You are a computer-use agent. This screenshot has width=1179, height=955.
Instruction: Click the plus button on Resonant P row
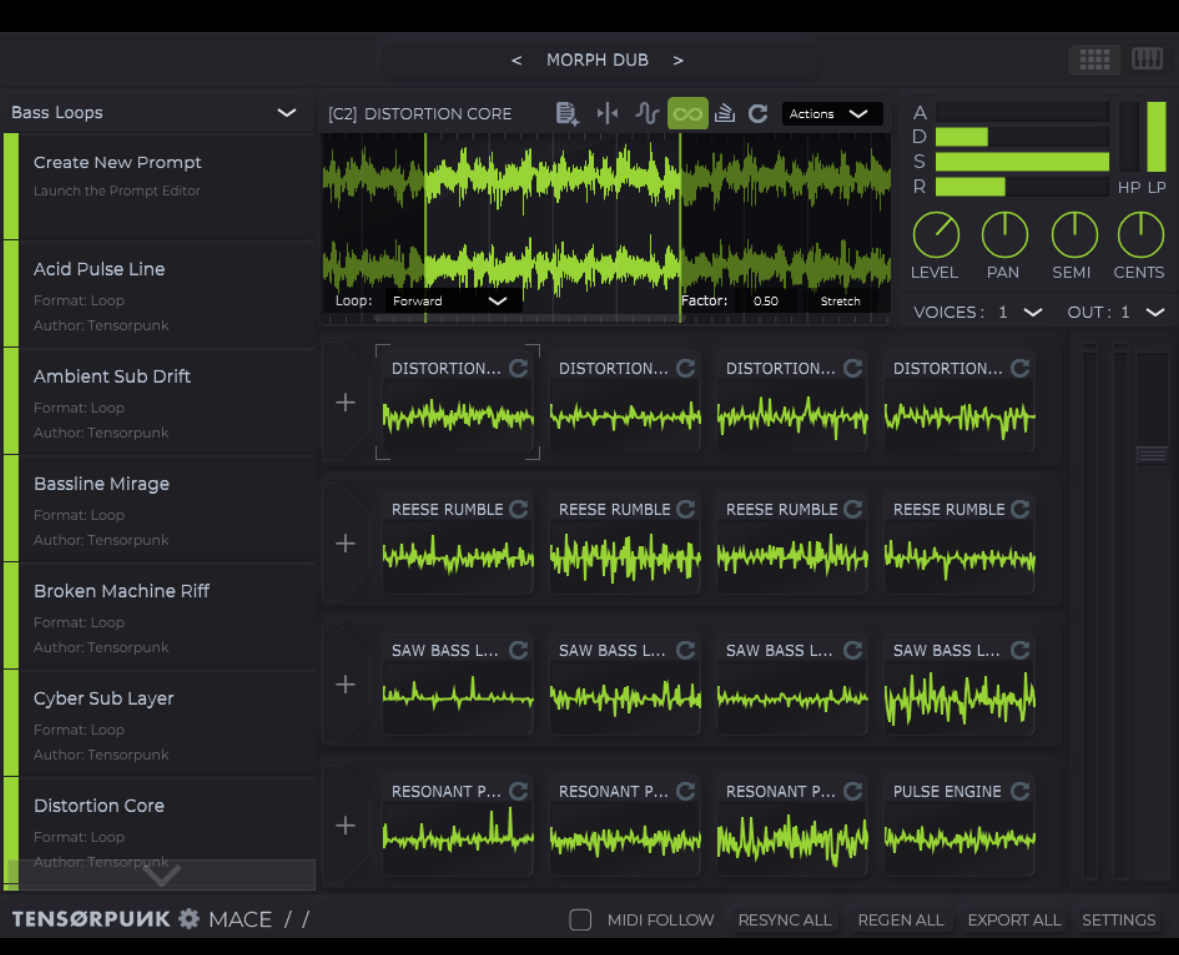pyautogui.click(x=345, y=825)
